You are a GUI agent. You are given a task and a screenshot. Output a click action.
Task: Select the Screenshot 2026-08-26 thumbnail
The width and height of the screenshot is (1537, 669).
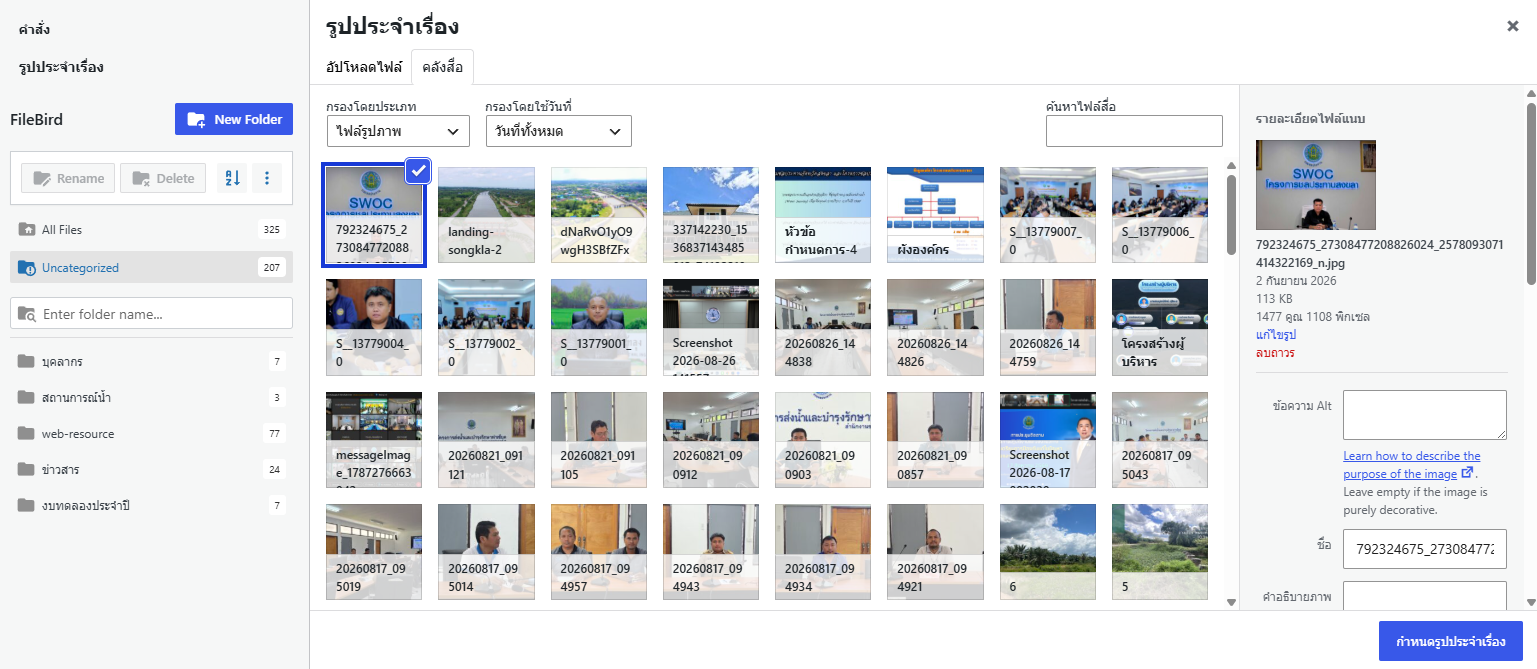click(711, 327)
